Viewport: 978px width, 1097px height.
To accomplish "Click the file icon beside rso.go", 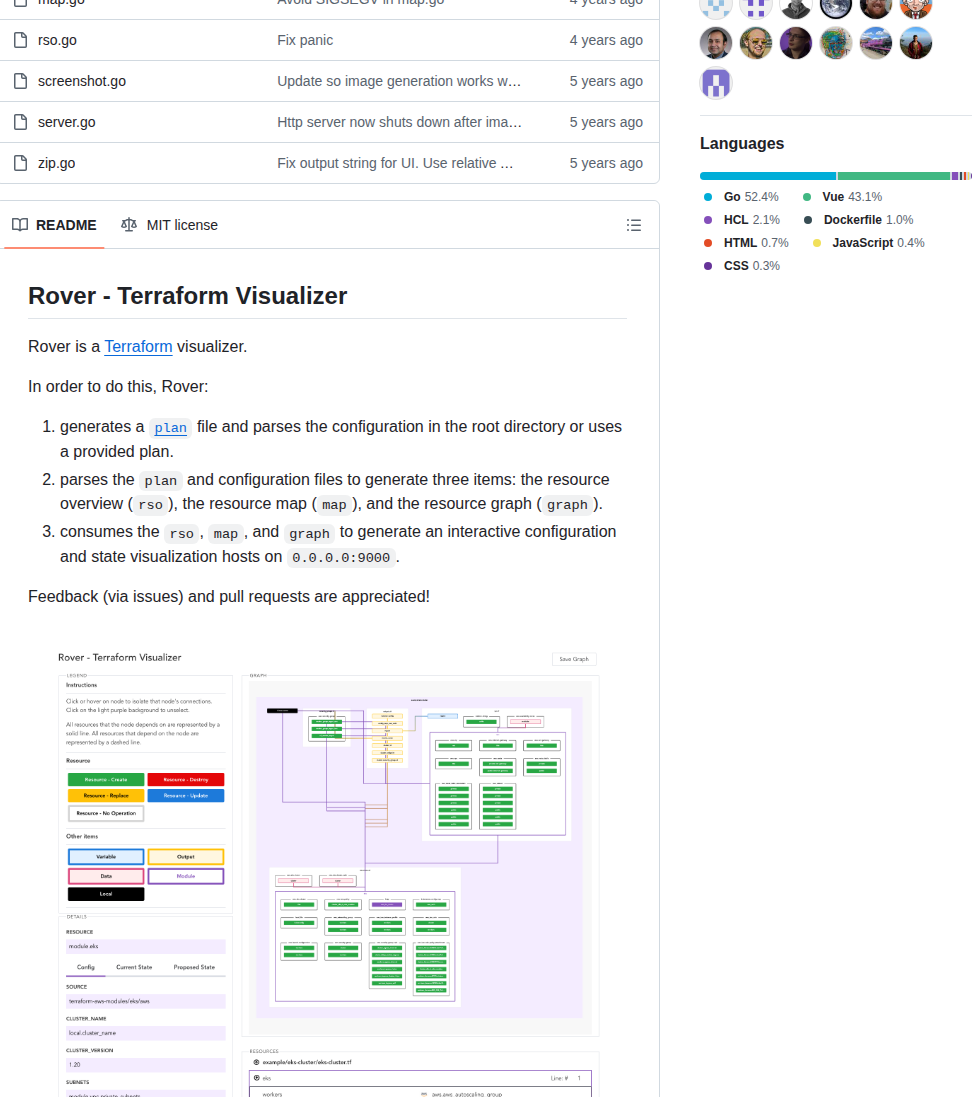I will 21,40.
